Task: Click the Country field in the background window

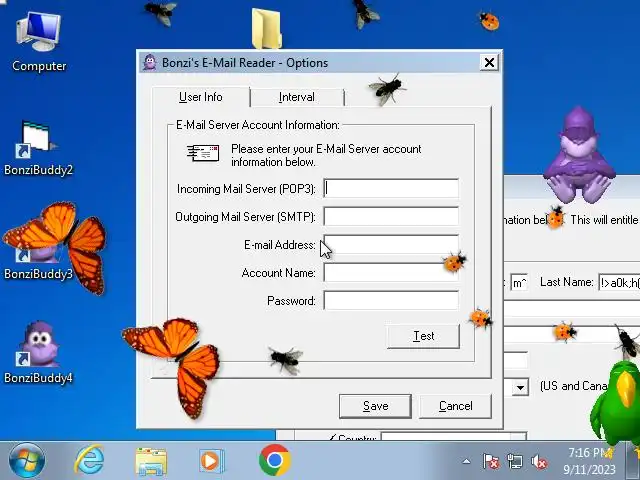Action: click(453, 437)
